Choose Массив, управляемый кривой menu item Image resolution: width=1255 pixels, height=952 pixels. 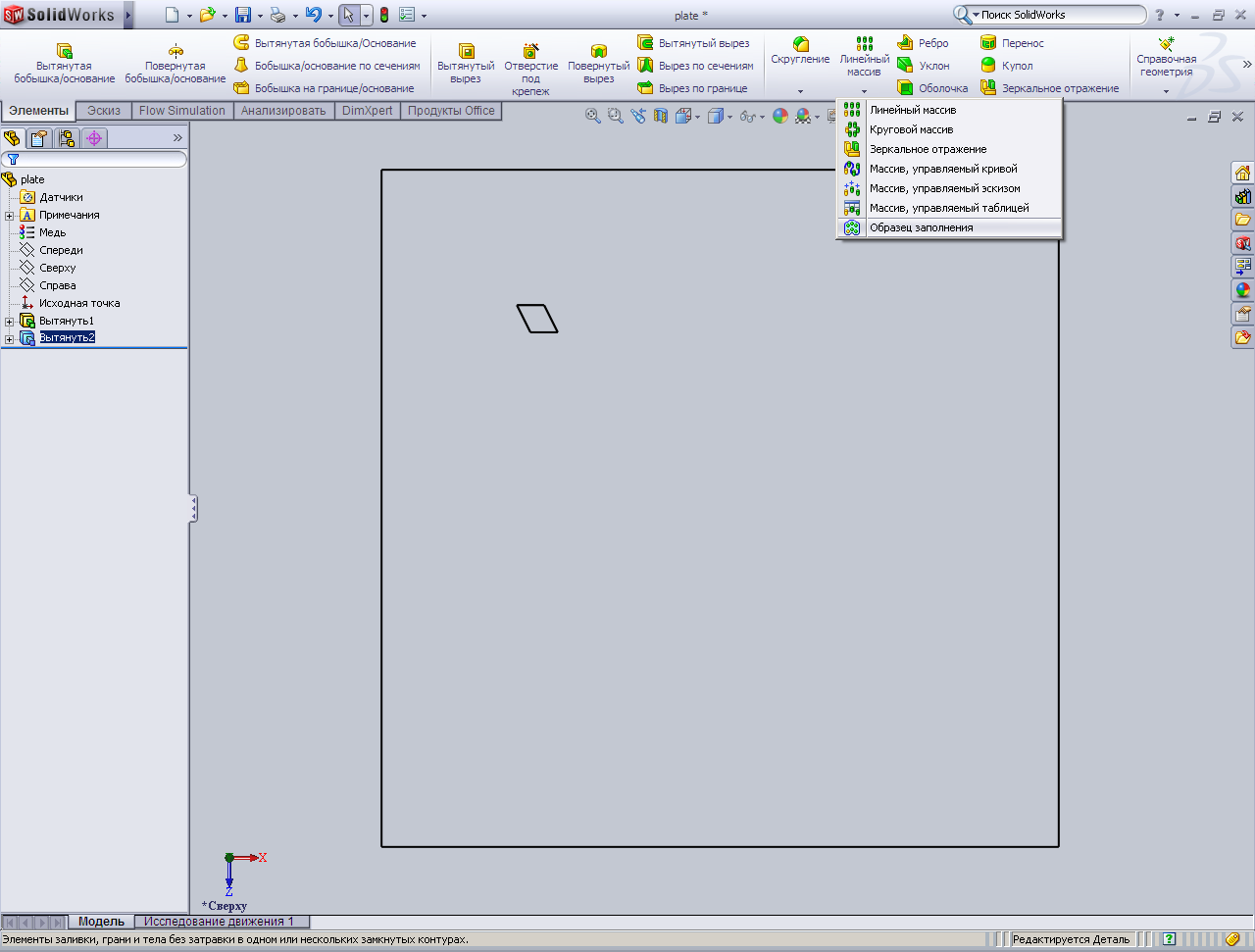pyautogui.click(x=949, y=169)
